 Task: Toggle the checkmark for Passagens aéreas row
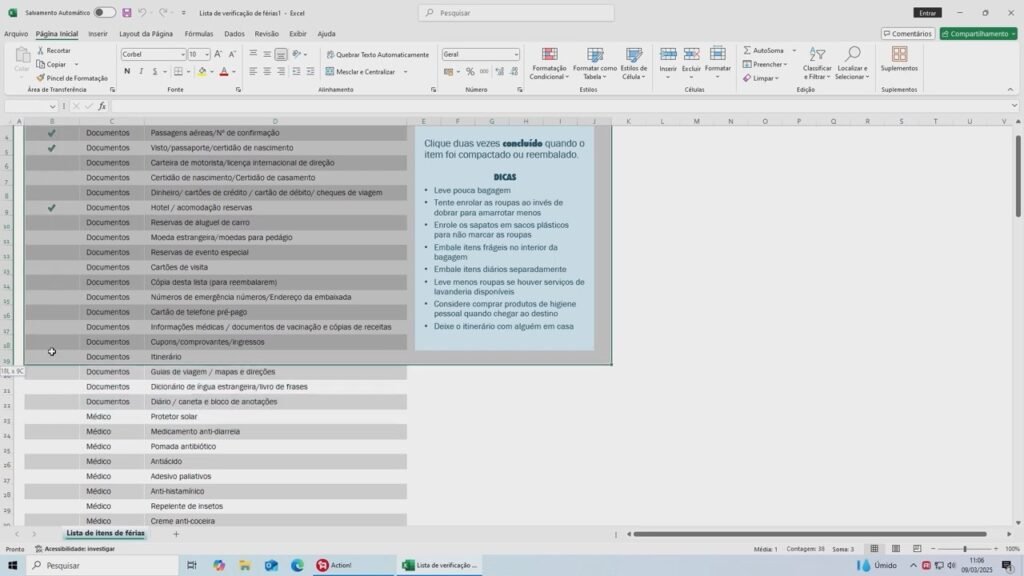[51, 133]
